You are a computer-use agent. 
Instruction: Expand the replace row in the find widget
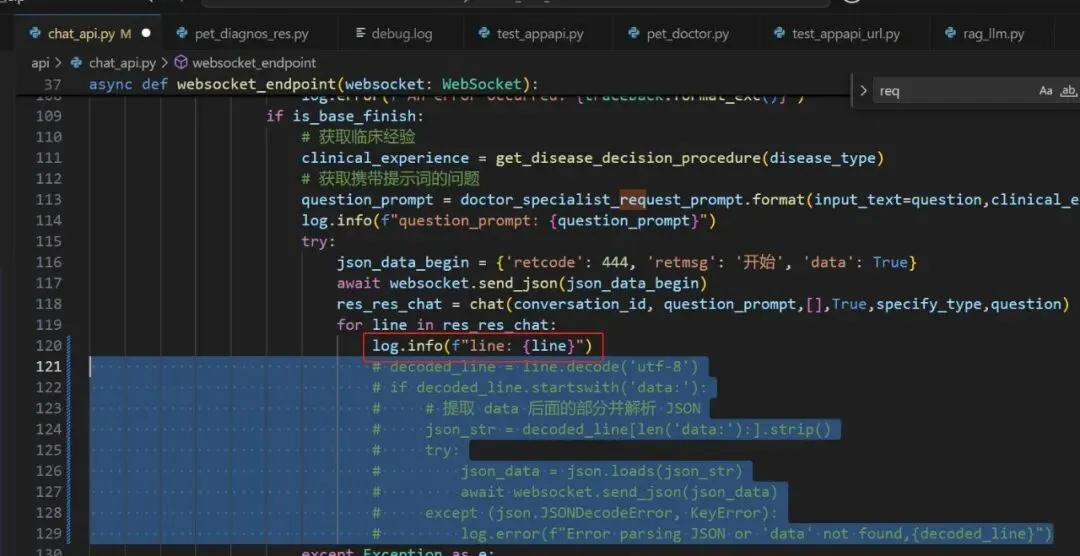point(863,91)
